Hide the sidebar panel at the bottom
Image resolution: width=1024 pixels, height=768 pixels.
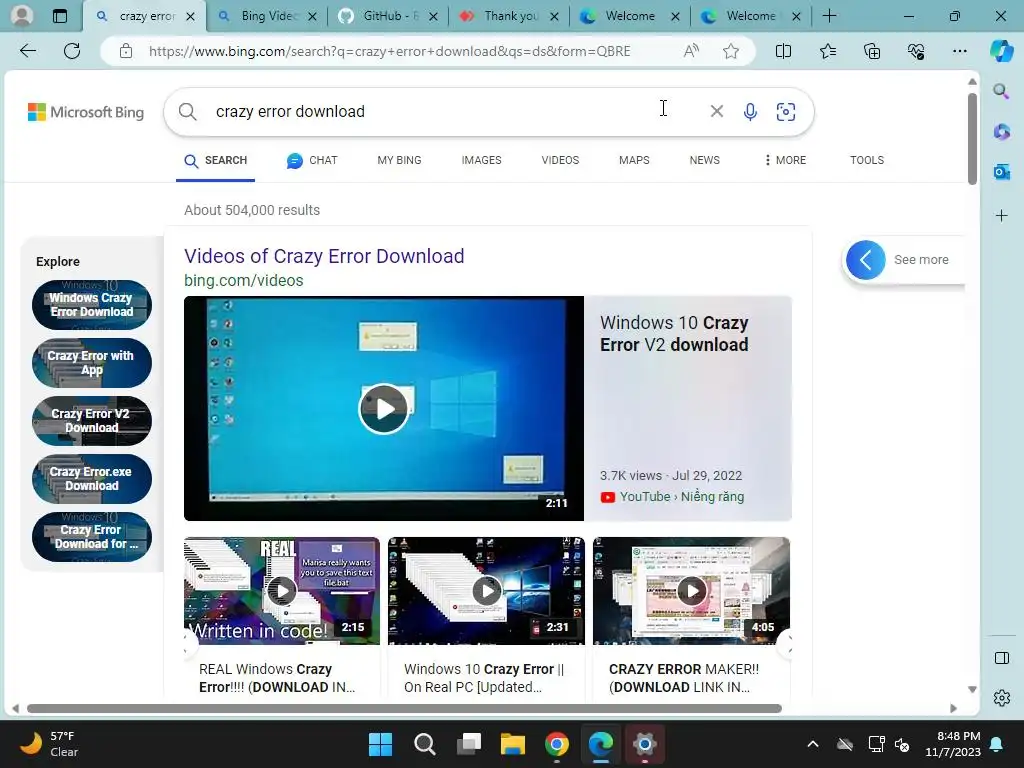pyautogui.click(x=1001, y=658)
